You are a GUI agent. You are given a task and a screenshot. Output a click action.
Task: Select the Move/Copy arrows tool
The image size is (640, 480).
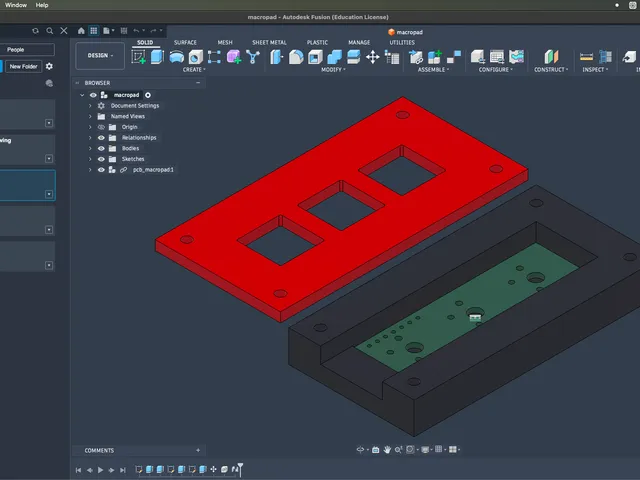373,57
